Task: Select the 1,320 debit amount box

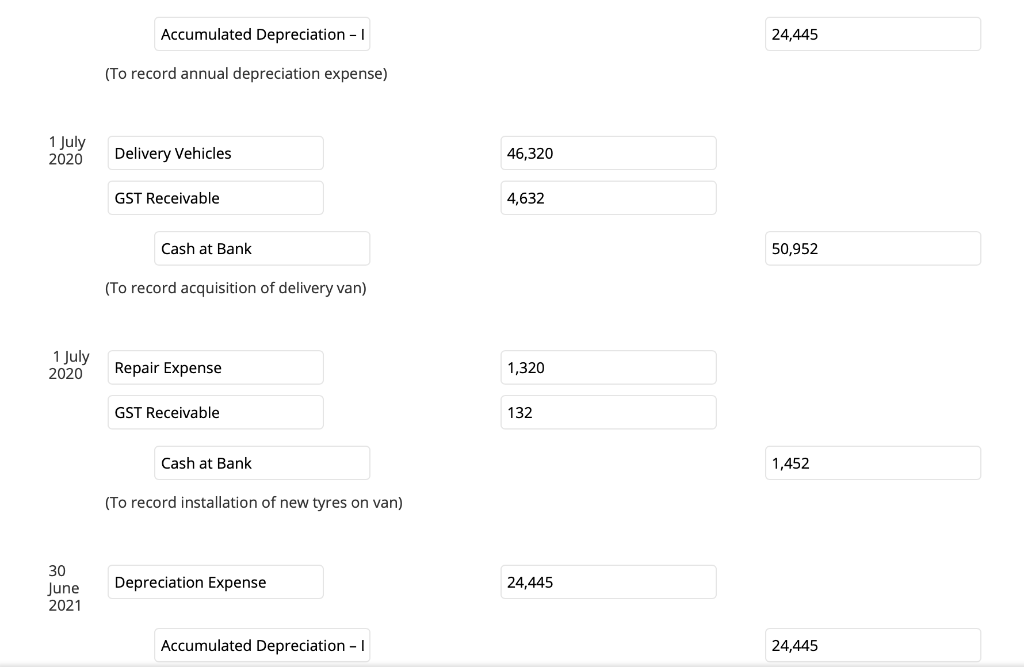Action: [x=608, y=367]
